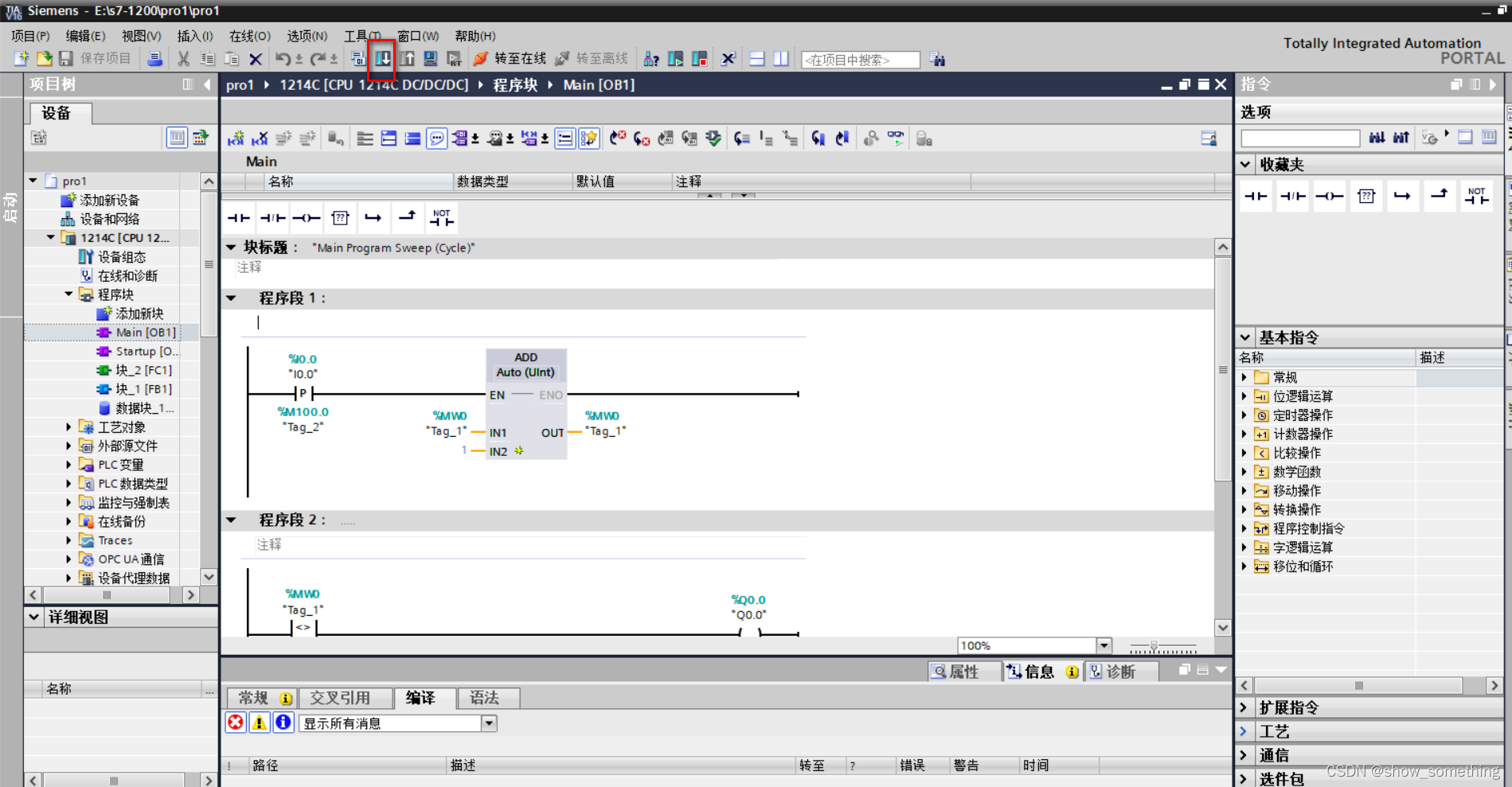Collapse the 详细视图 panel

point(33,617)
